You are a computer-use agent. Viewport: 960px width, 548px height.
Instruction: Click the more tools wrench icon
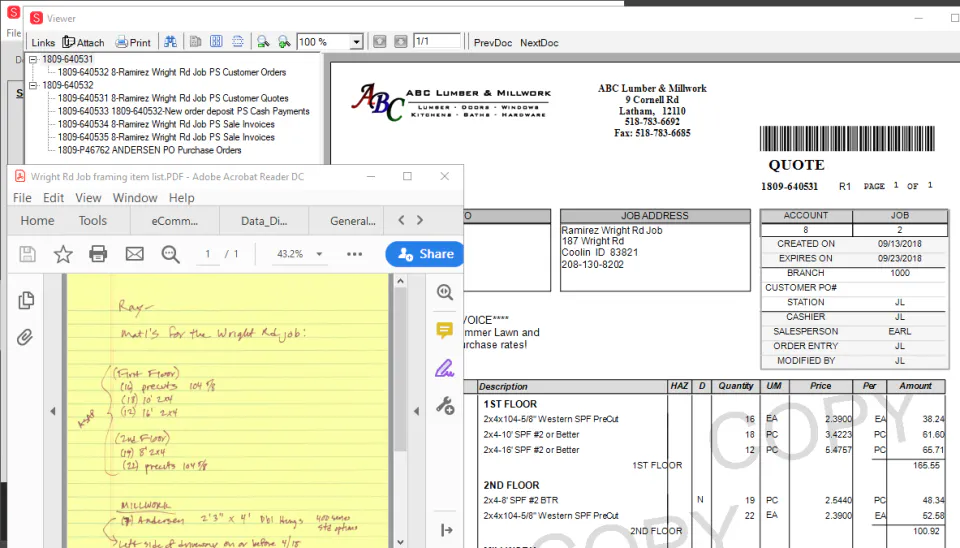(445, 406)
